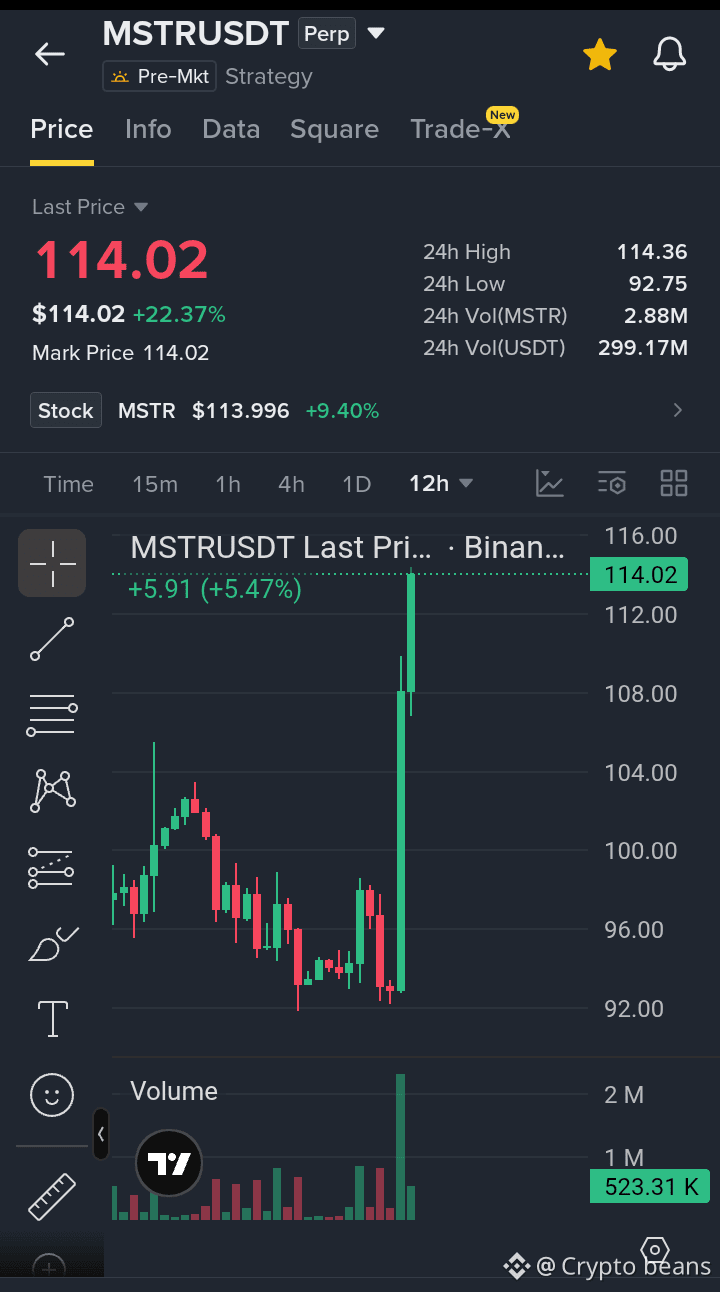
Task: Tap the Perp contract label
Action: 327,34
